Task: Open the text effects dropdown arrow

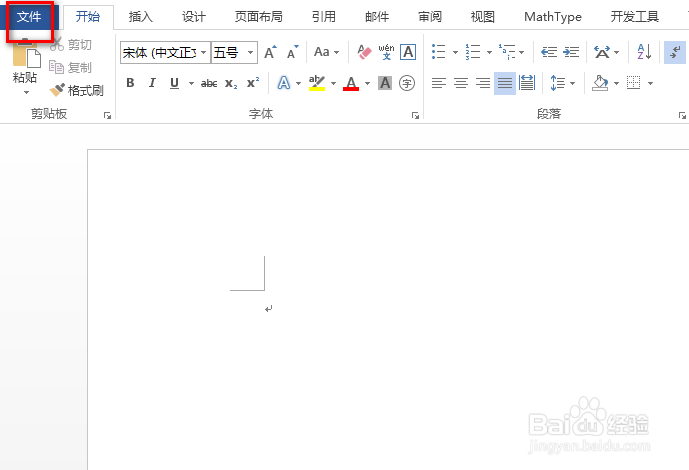Action: point(298,83)
